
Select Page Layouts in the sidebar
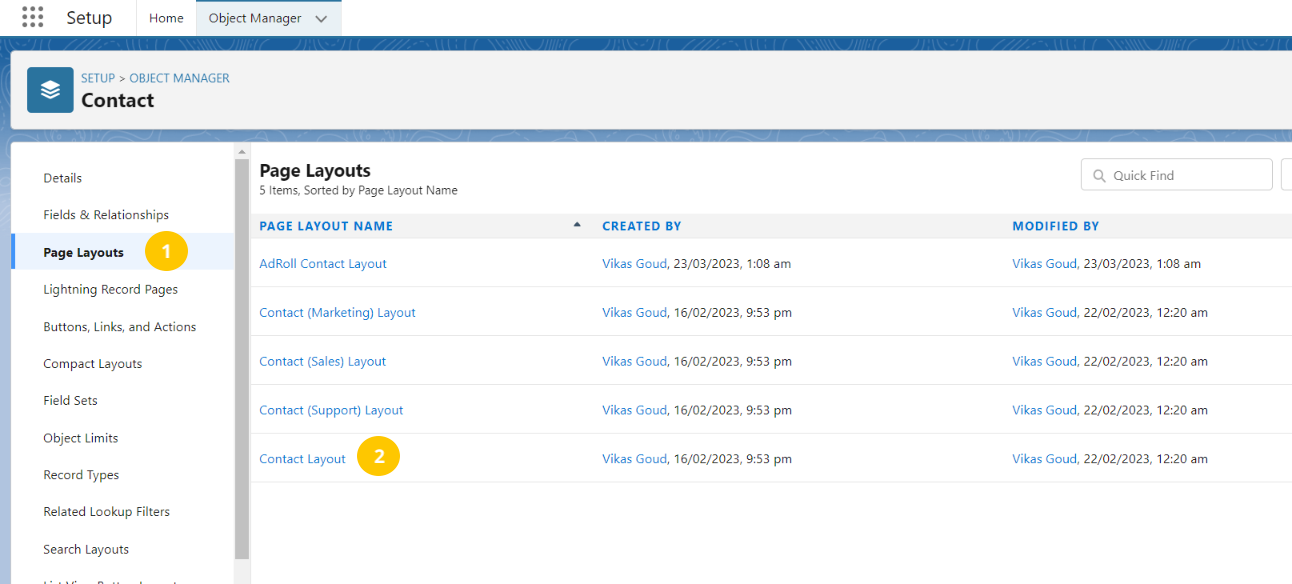[x=84, y=253]
